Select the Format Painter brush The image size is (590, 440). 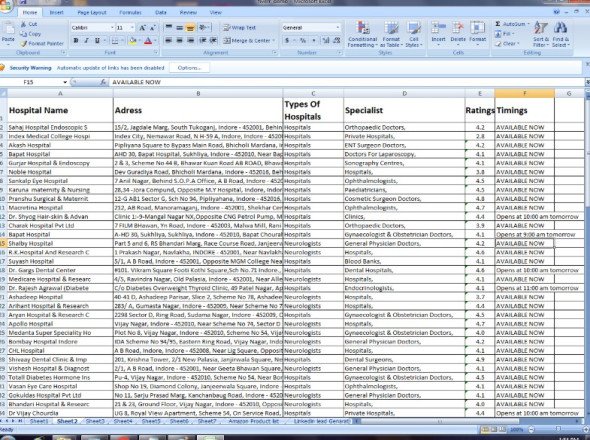click(24, 44)
